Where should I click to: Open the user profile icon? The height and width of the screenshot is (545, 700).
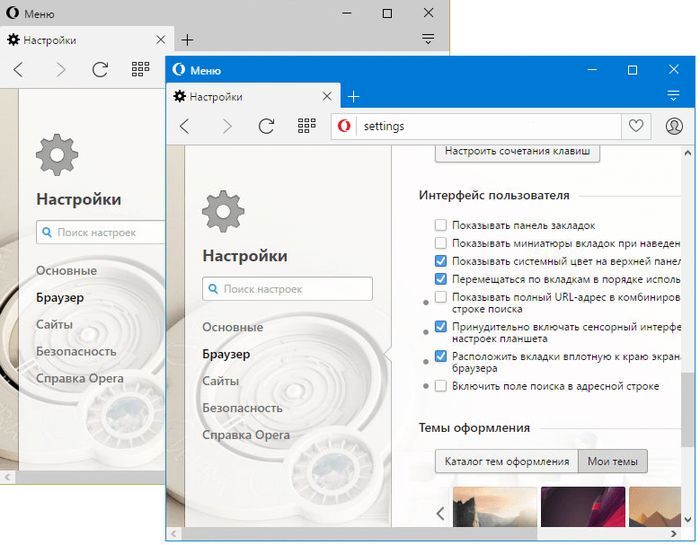tap(673, 126)
